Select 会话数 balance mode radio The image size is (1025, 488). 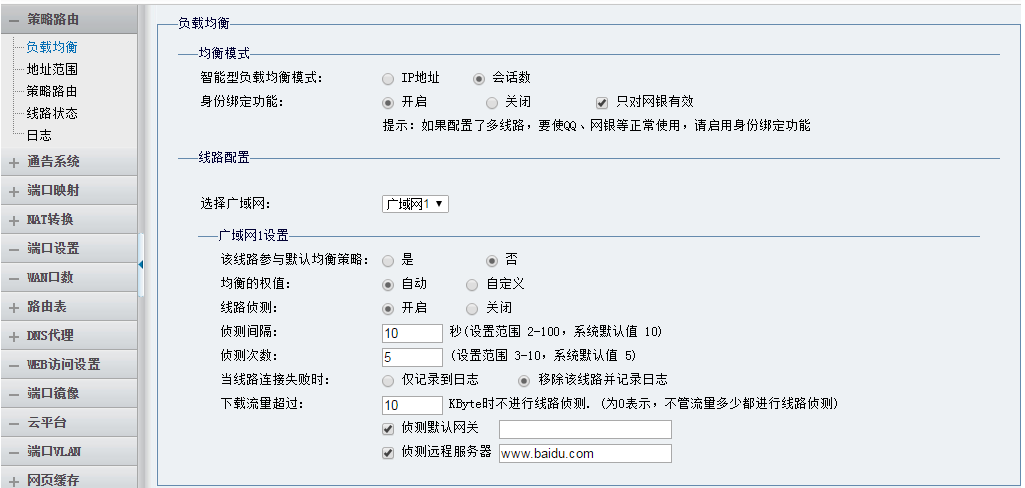(x=479, y=79)
